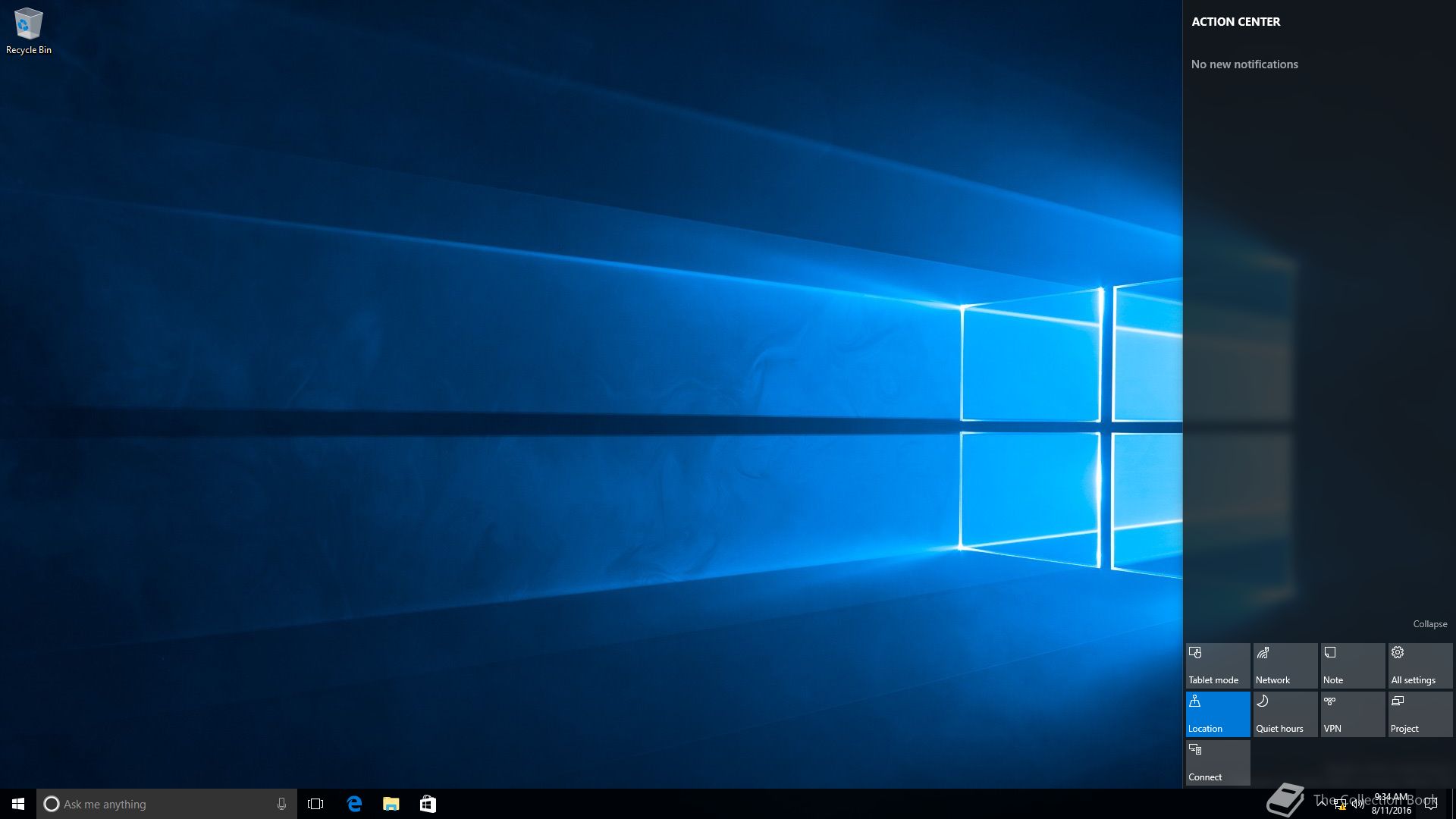Collapse the quick actions panel

[1429, 624]
